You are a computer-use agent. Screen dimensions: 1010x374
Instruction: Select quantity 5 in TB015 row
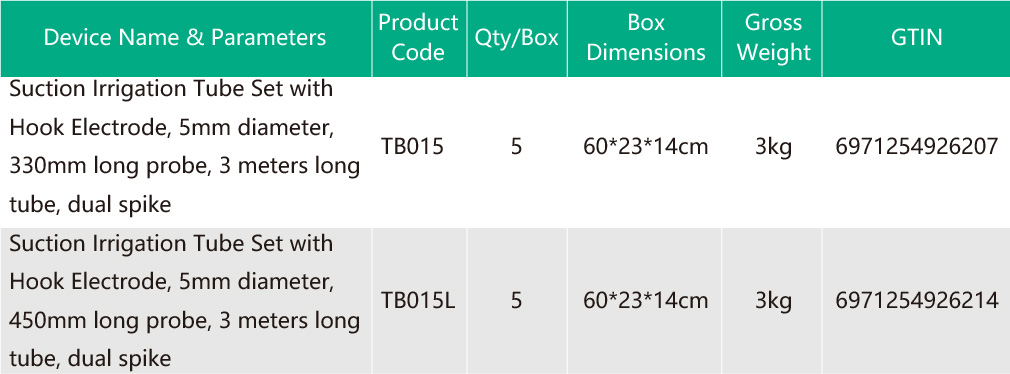(x=517, y=147)
